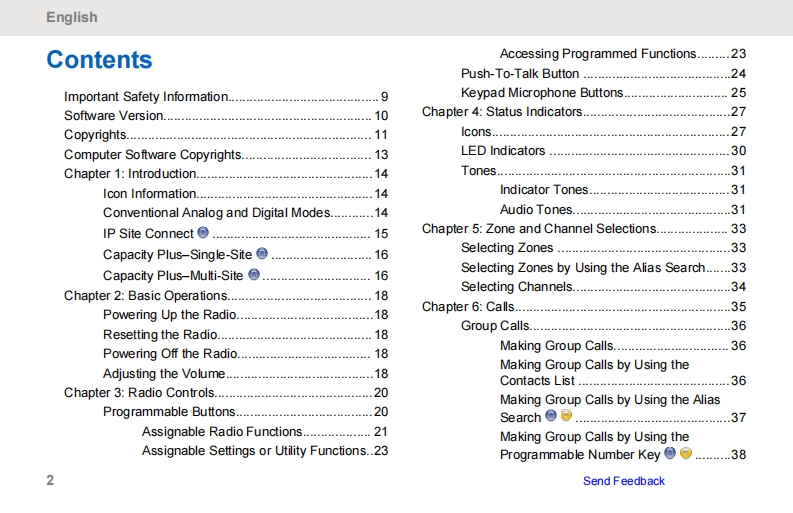This screenshot has width=793, height=513.
Task: Click the blue icon after Capacity Plus–Single-Site
Action: pyautogui.click(x=262, y=254)
